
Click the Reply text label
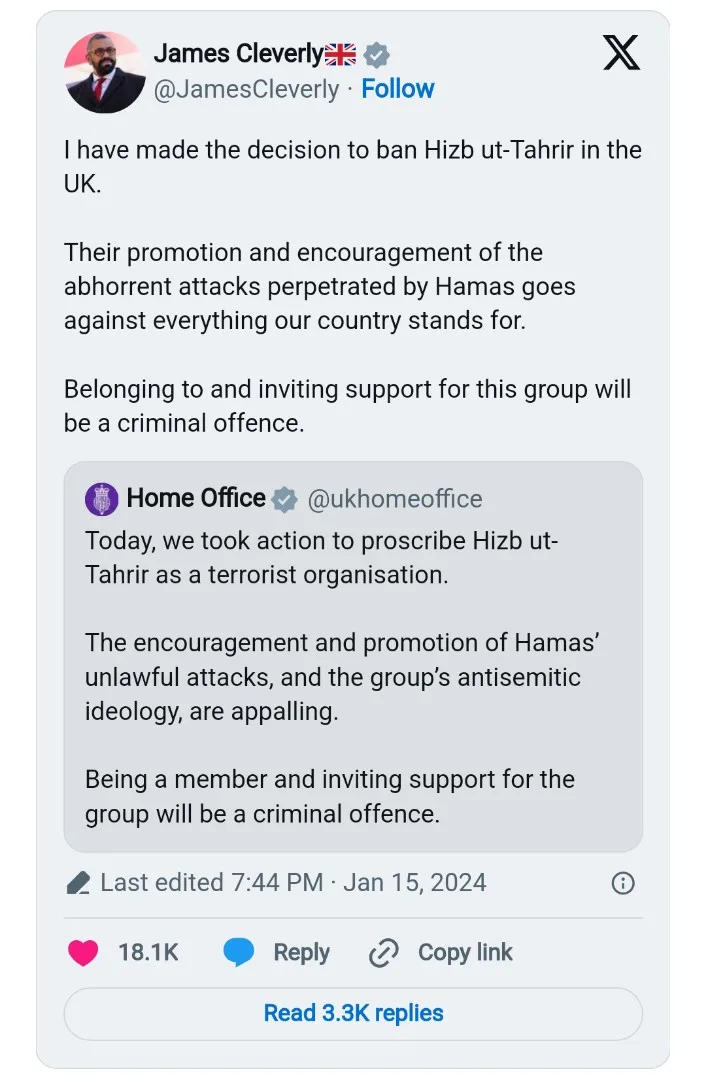pos(301,953)
